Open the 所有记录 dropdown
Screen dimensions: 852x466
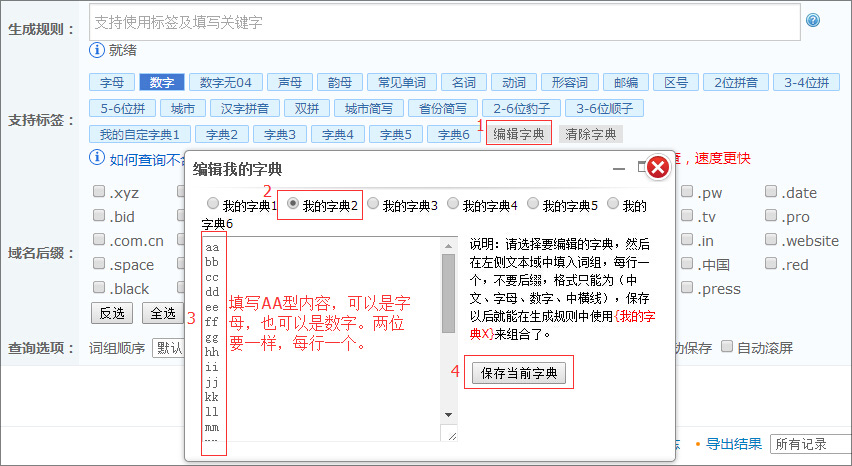810,444
